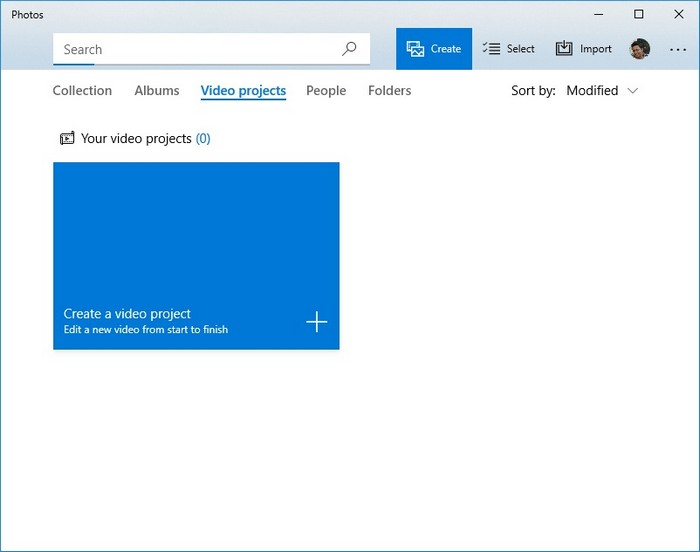Switch to the Collection tab
The height and width of the screenshot is (552, 700).
[82, 91]
